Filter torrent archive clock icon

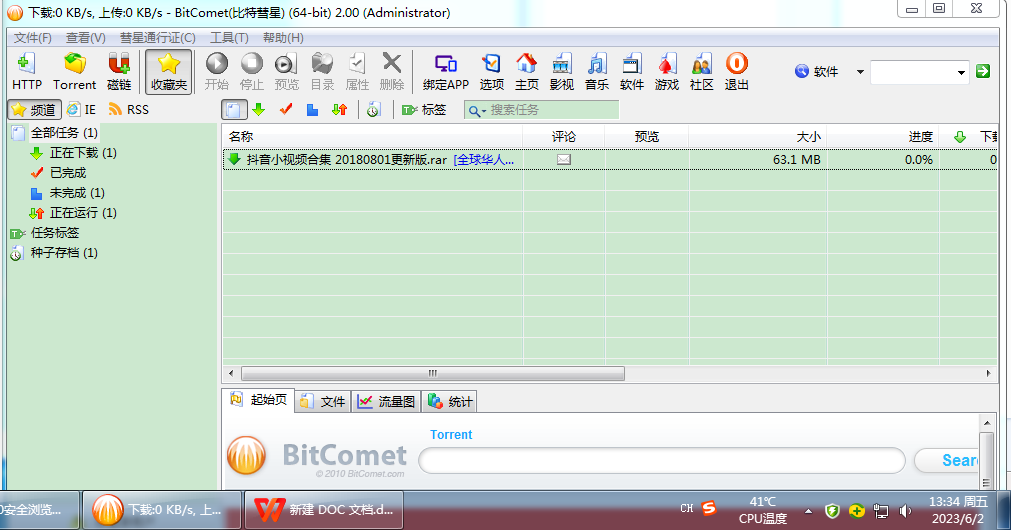point(373,110)
